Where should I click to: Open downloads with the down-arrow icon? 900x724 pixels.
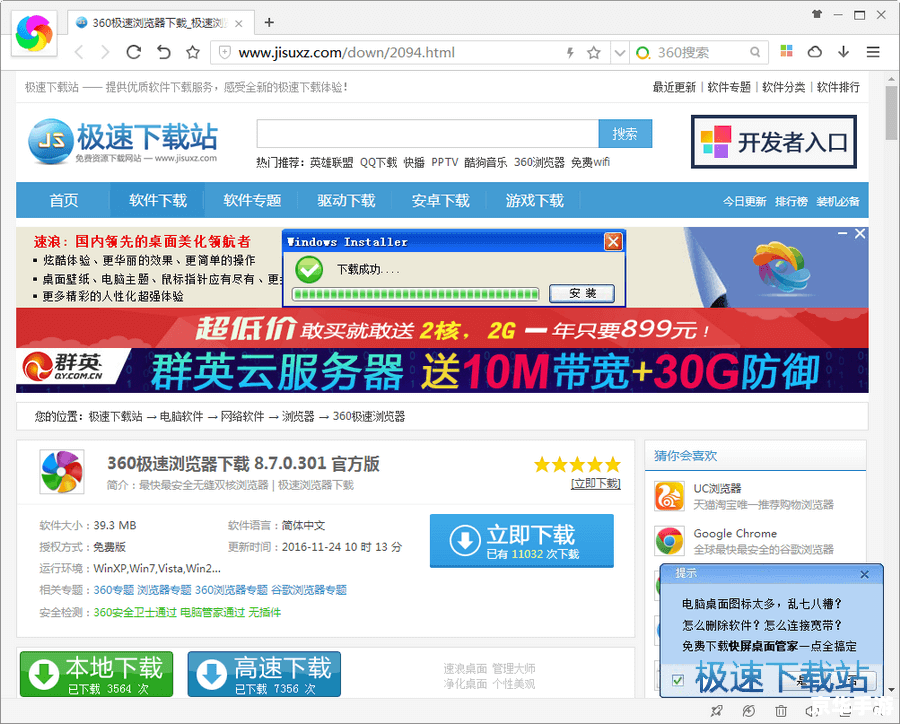click(843, 52)
